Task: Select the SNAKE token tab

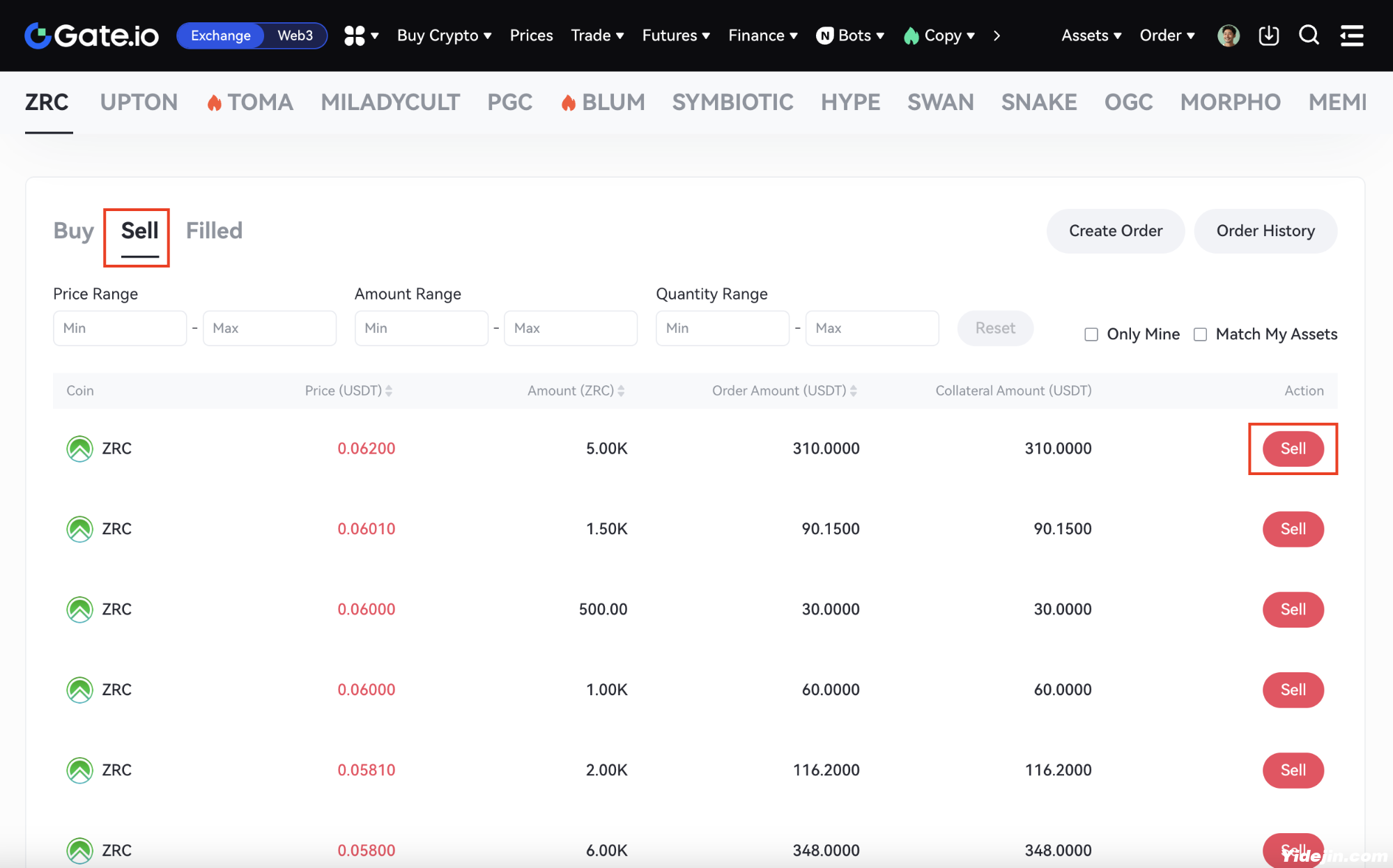Action: coord(1039,102)
